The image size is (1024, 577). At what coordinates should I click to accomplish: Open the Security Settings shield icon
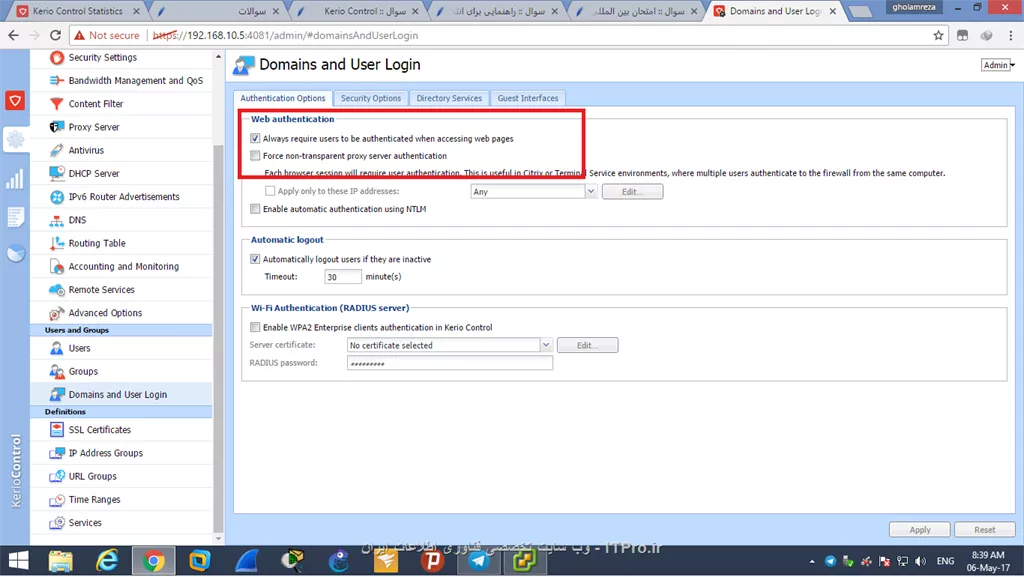click(x=57, y=57)
